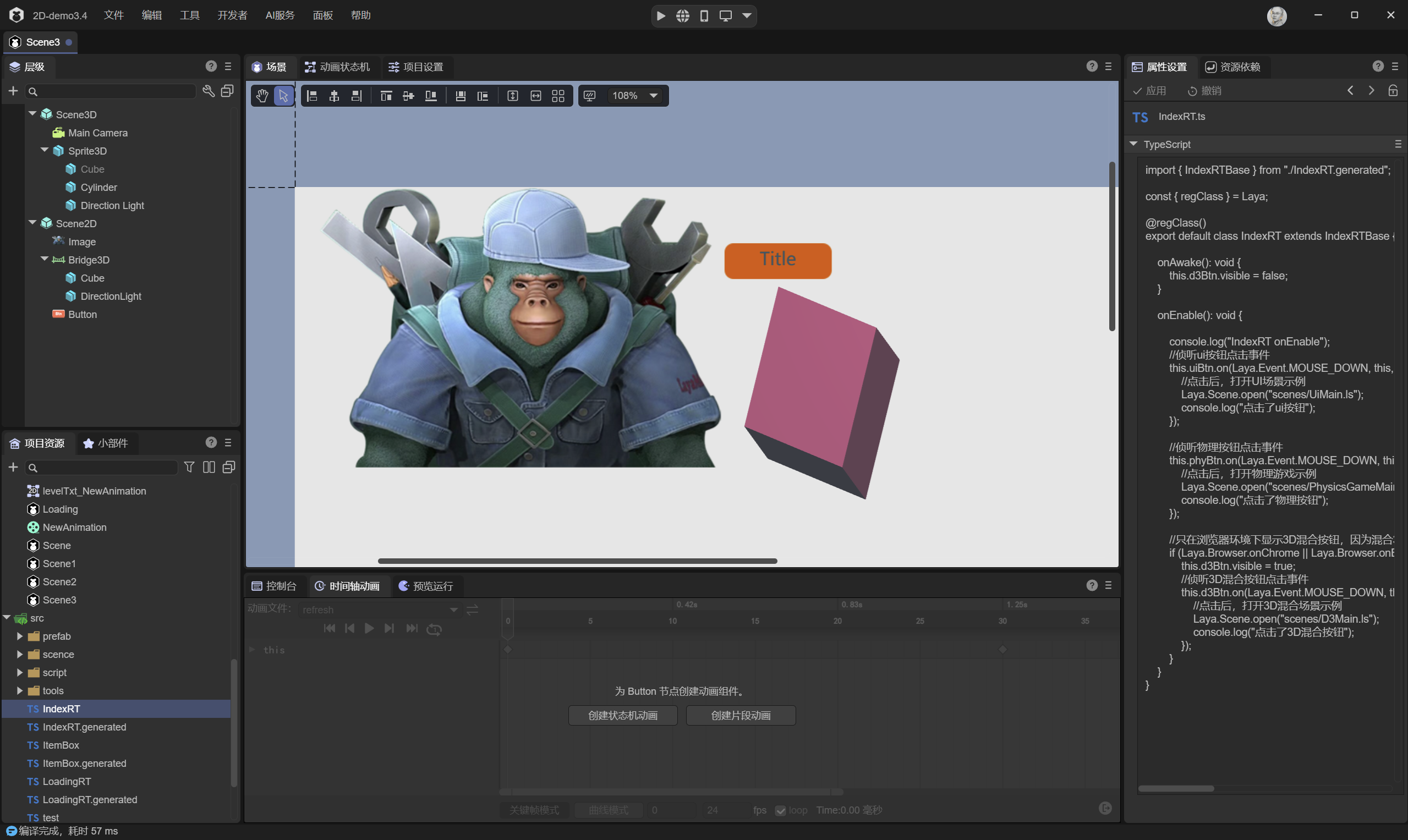Click the 创建状态机动画 button
Viewport: 1408px width, 840px height.
click(623, 716)
